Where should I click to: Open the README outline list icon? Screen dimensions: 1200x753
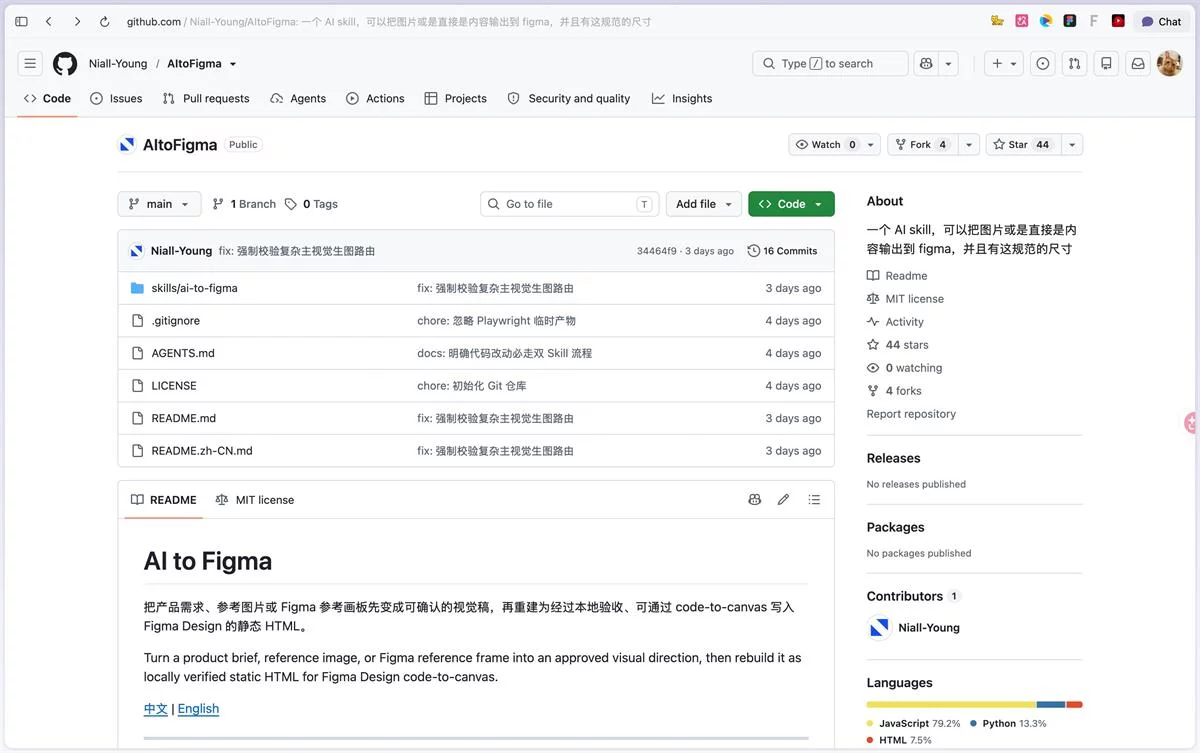click(814, 499)
